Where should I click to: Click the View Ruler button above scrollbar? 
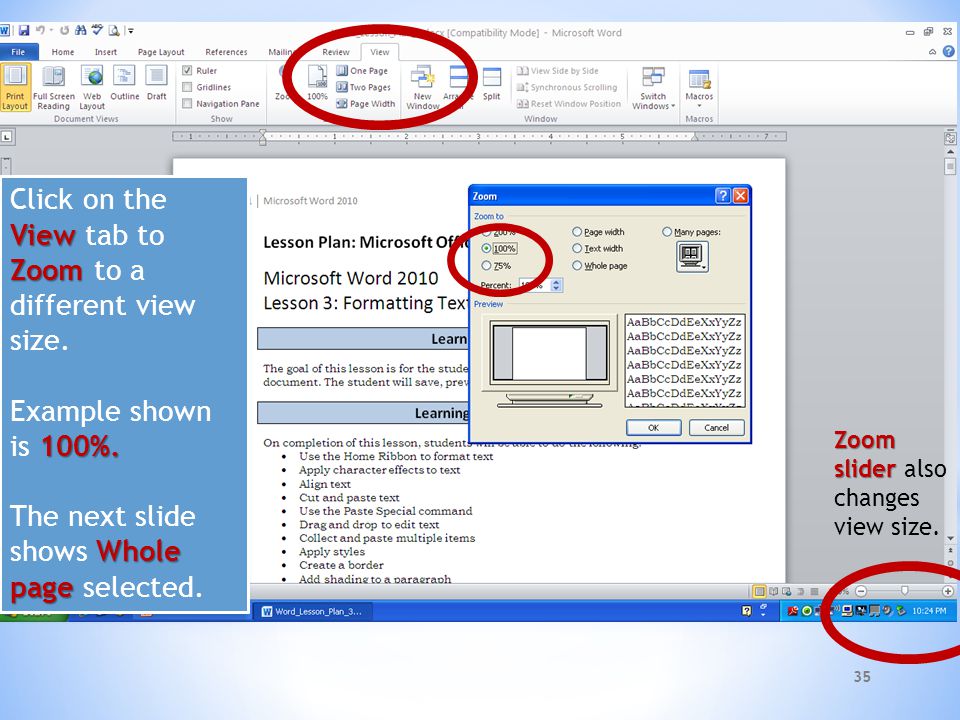tap(950, 138)
